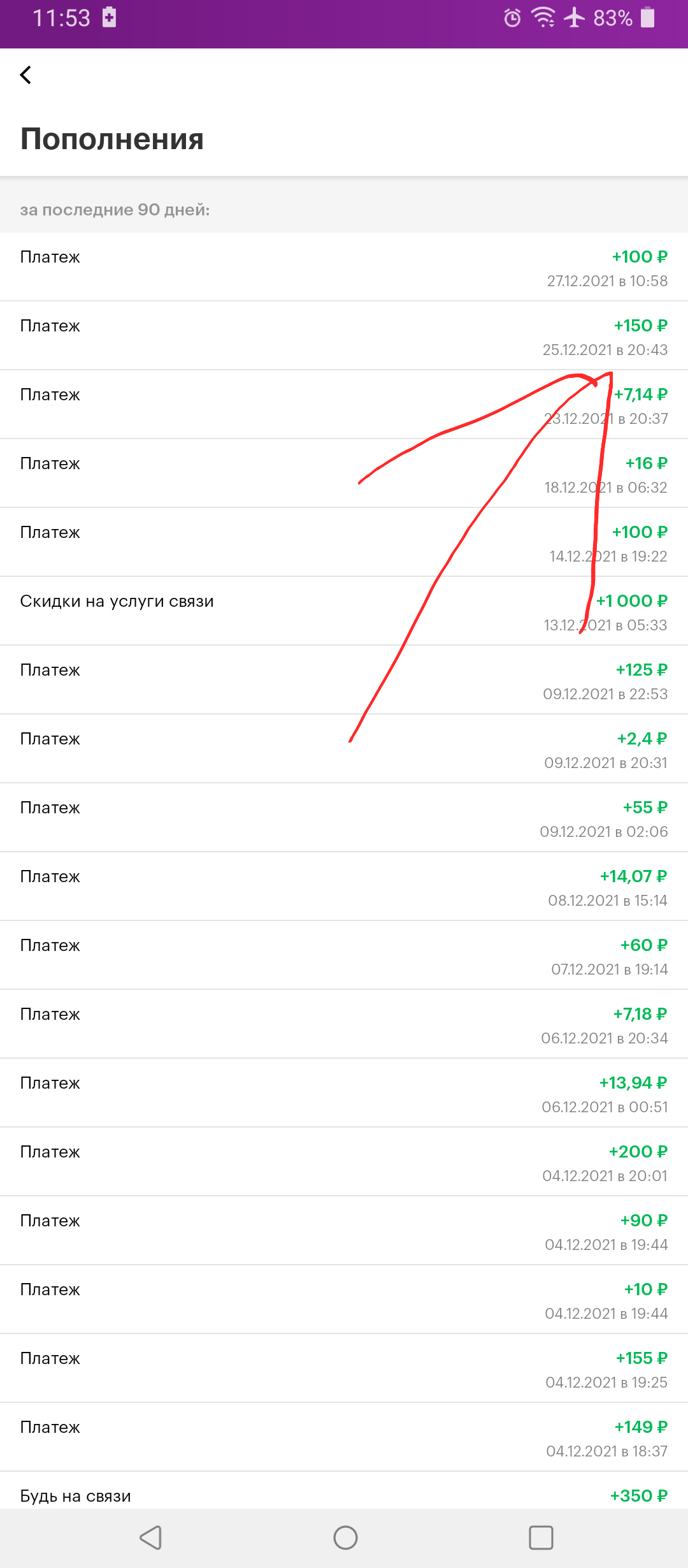The width and height of the screenshot is (688, 1568).
Task: Tap the Wi-Fi status bar icon
Action: click(x=543, y=17)
